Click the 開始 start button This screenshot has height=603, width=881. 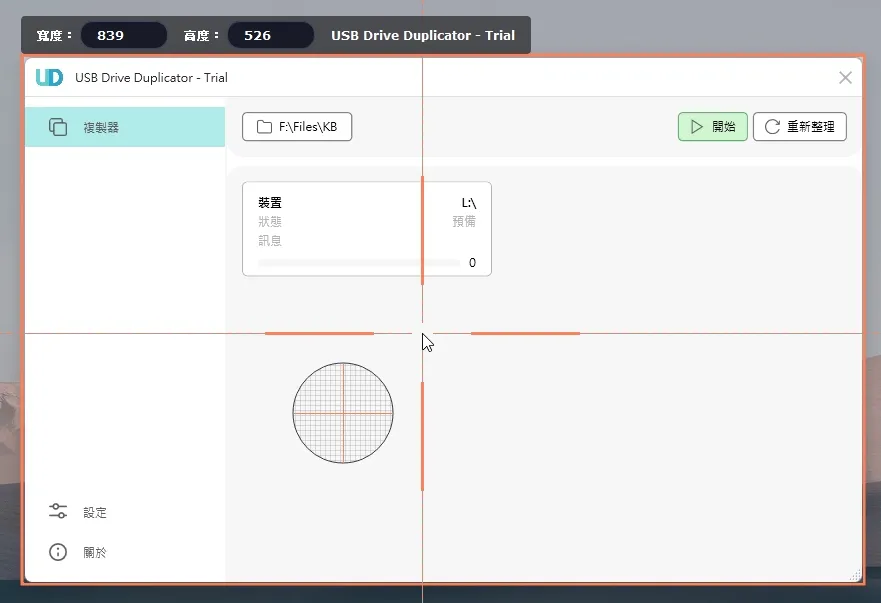pyautogui.click(x=712, y=127)
